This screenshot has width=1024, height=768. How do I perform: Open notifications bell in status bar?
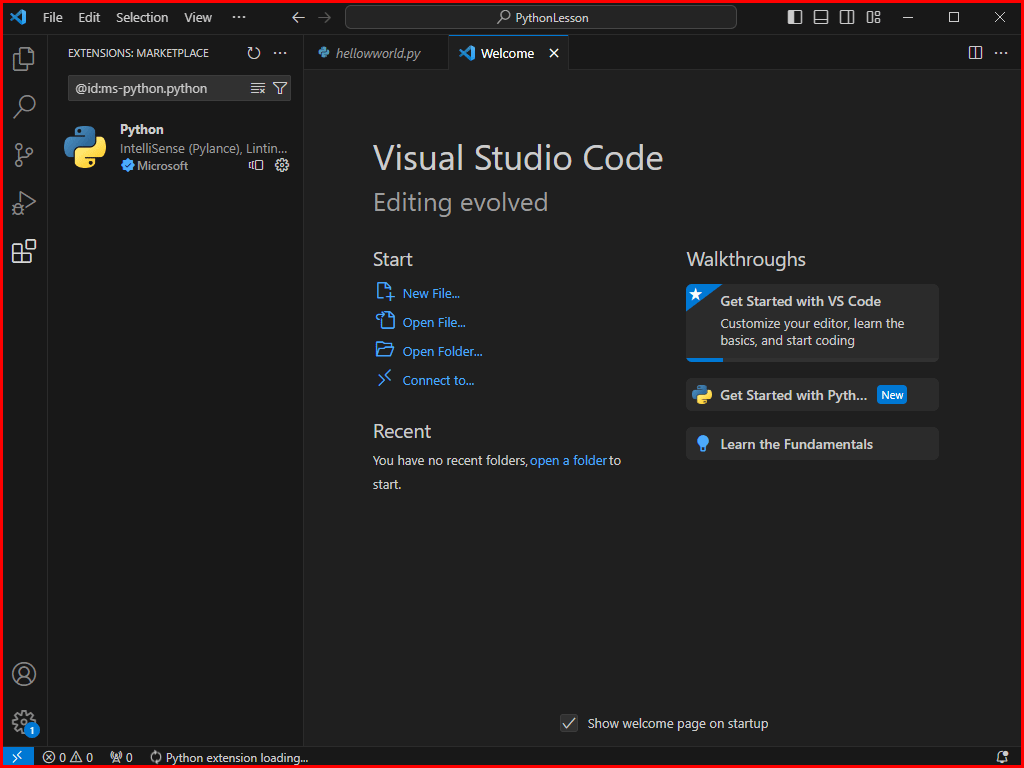1002,757
